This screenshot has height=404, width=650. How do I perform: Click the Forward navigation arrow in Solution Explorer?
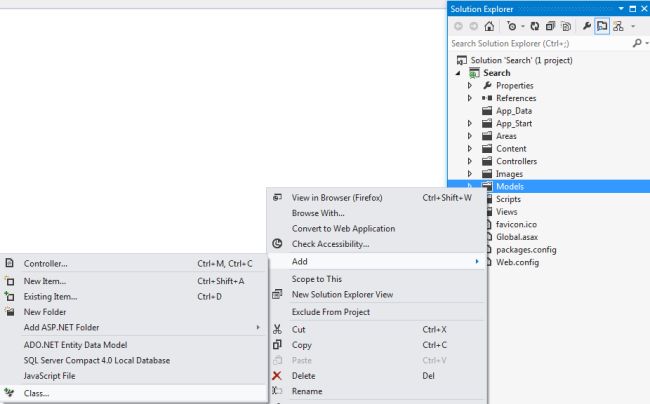click(473, 27)
